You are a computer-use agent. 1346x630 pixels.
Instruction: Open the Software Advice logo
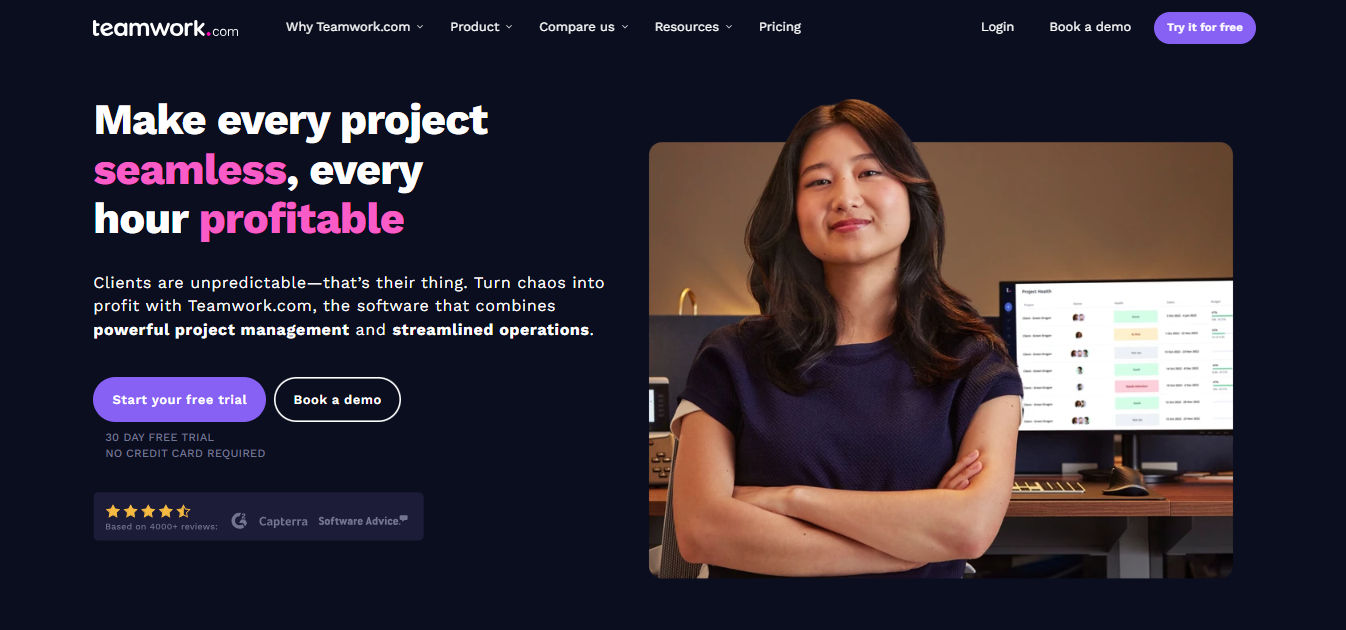pos(363,520)
